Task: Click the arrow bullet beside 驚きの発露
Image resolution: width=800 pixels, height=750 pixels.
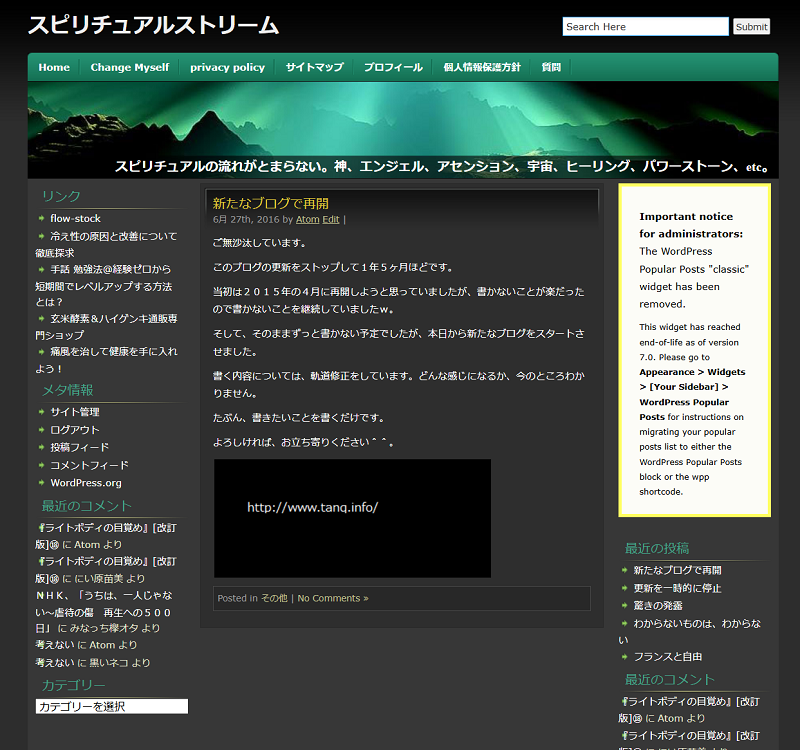Action: coord(624,606)
